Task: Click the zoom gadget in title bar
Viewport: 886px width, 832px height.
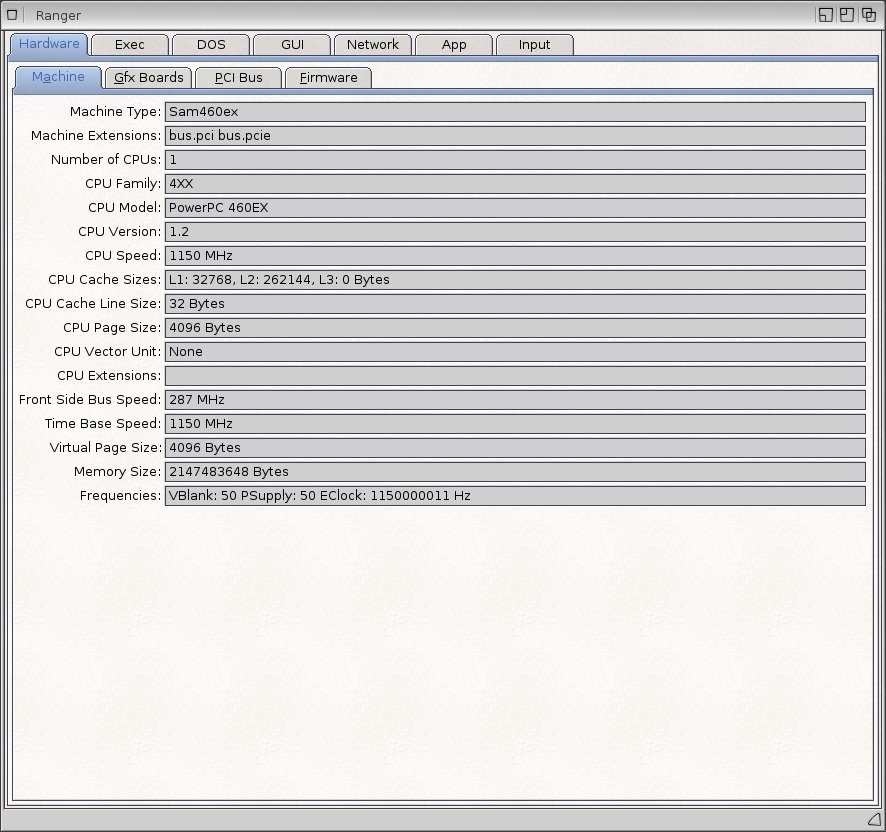Action: pos(847,15)
